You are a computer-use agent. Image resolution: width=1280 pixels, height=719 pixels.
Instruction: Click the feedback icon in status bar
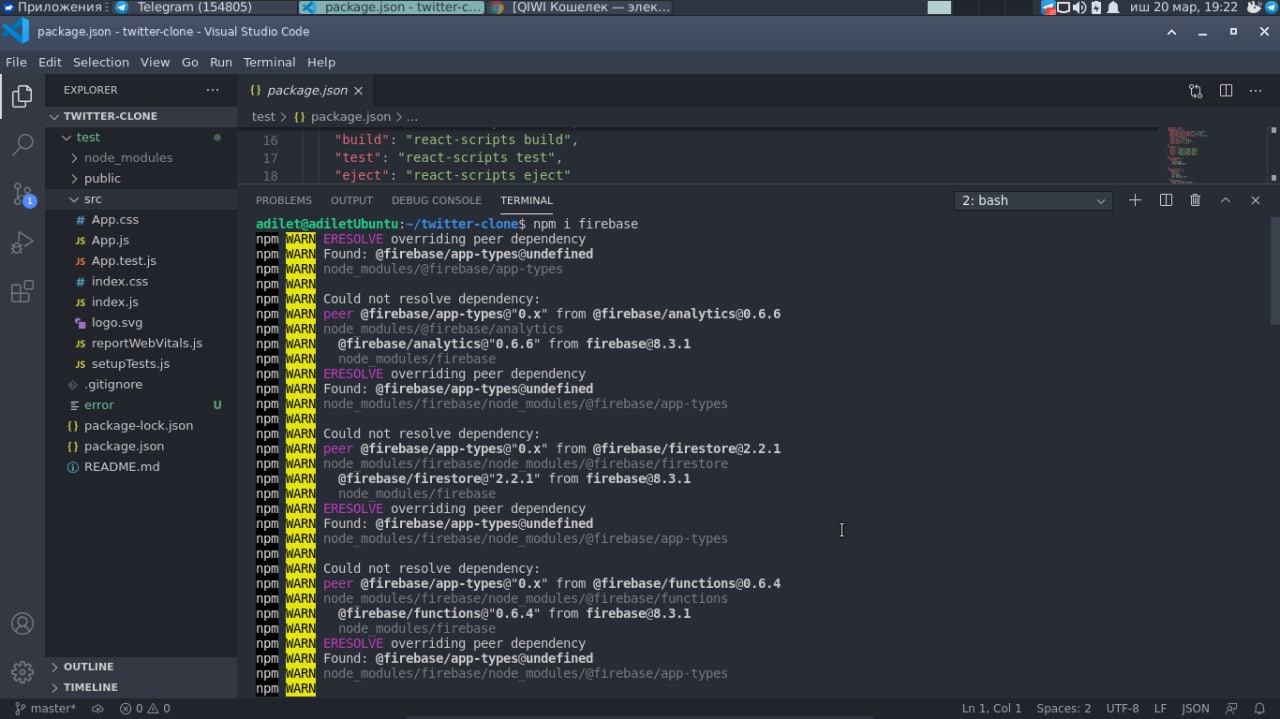point(1232,708)
